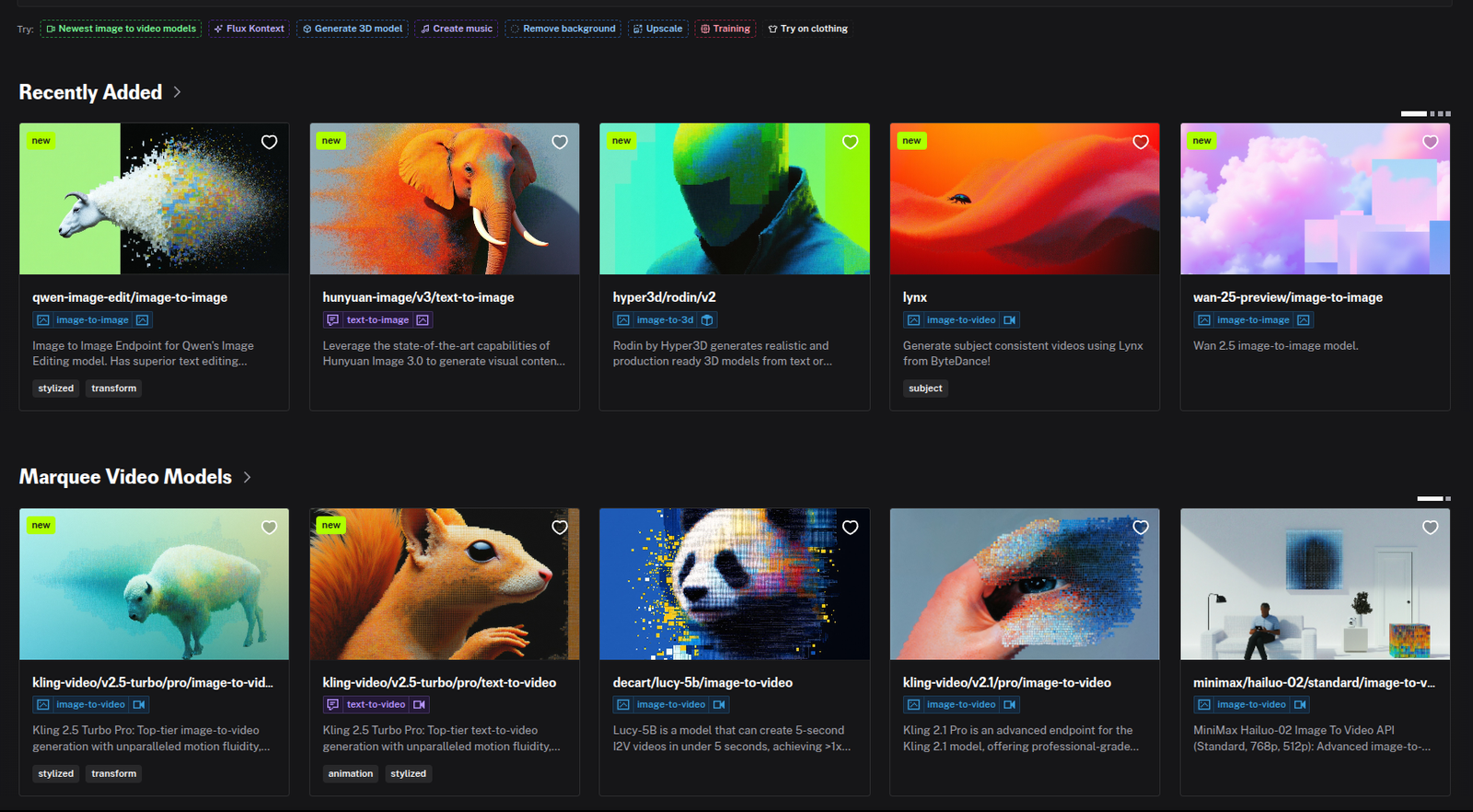Toggle the heart on hunyuan-image elephant card
This screenshot has width=1473, height=812.
(x=560, y=142)
